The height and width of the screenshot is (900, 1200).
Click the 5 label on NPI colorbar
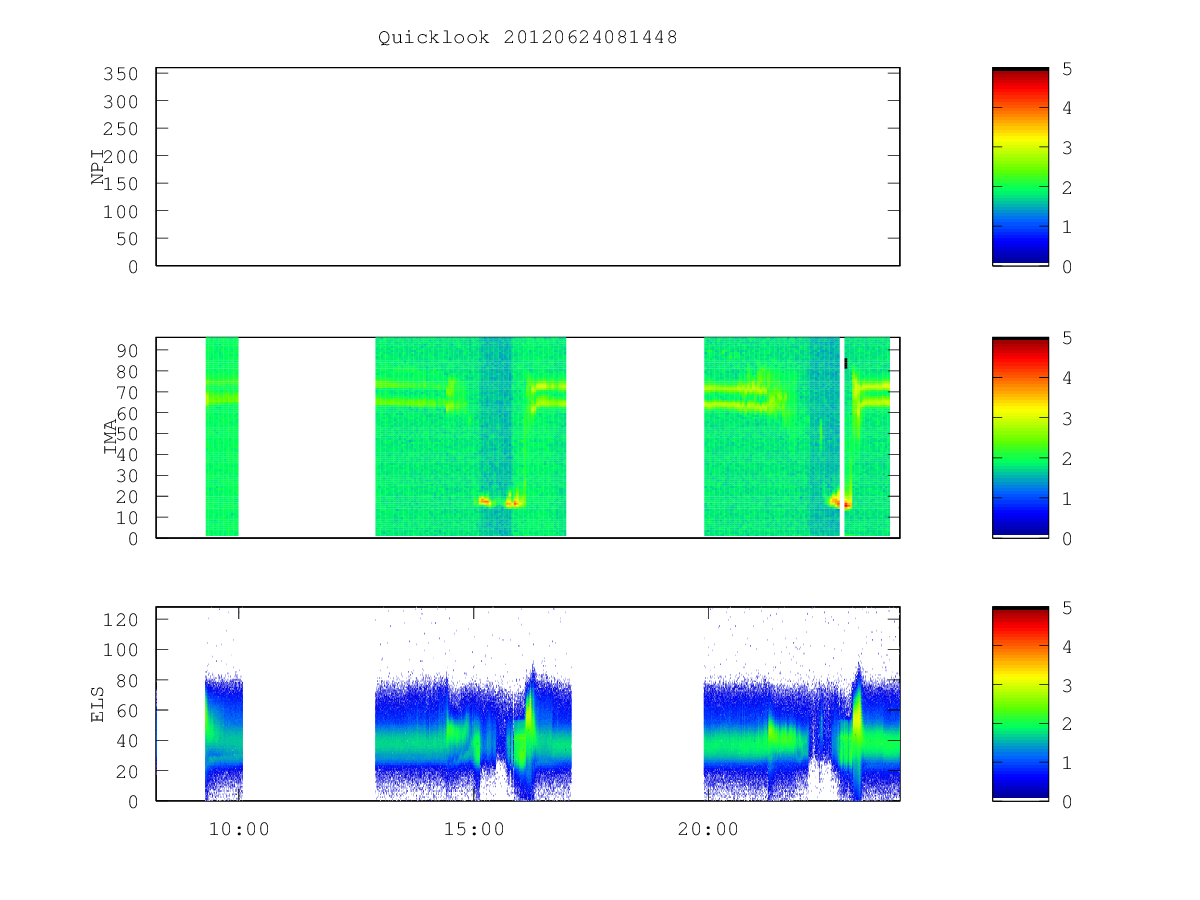pyautogui.click(x=1067, y=69)
